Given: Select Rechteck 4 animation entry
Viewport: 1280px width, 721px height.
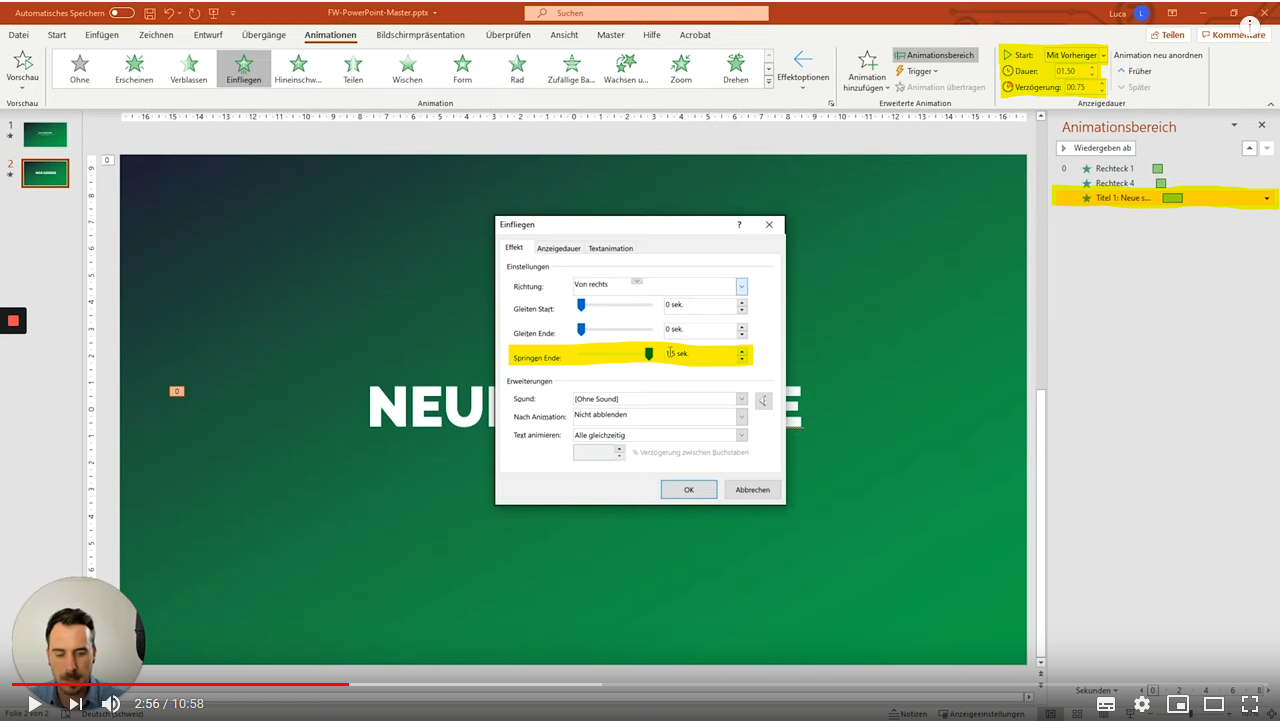Looking at the screenshot, I should 1113,183.
